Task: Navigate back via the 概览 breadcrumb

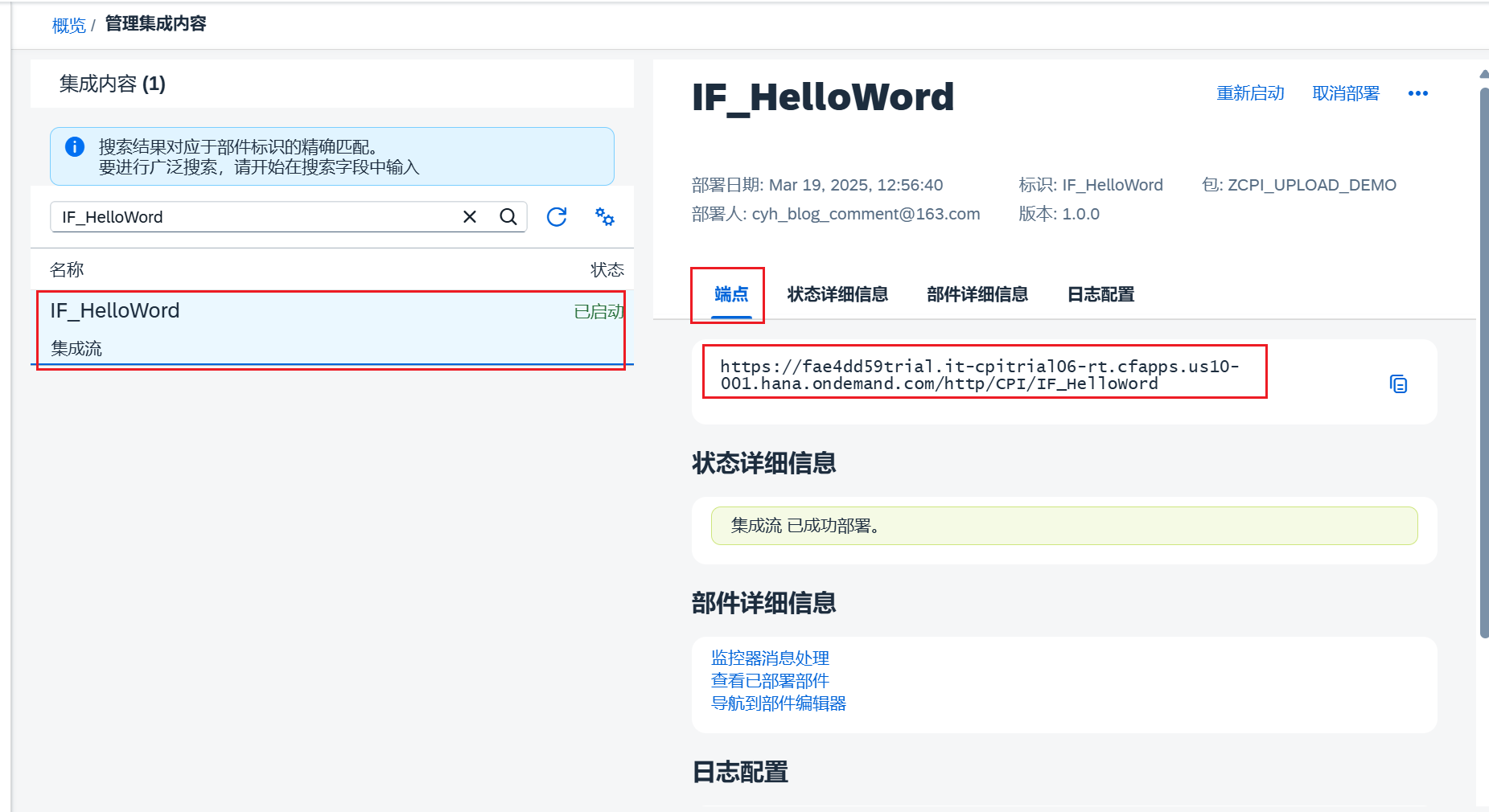Action: (67, 24)
